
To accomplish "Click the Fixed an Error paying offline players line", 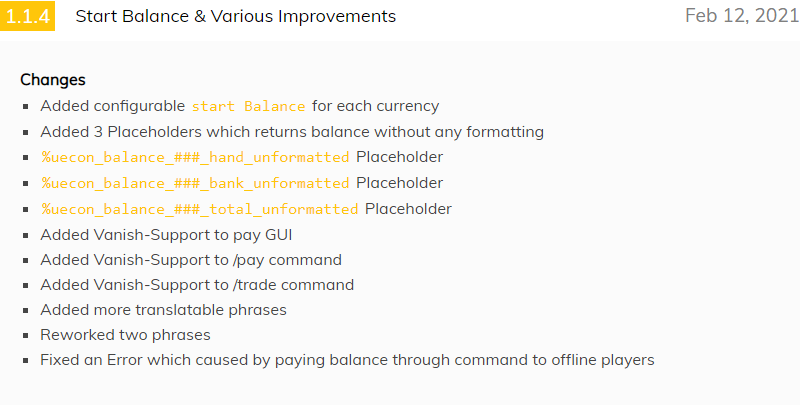I will [x=347, y=360].
